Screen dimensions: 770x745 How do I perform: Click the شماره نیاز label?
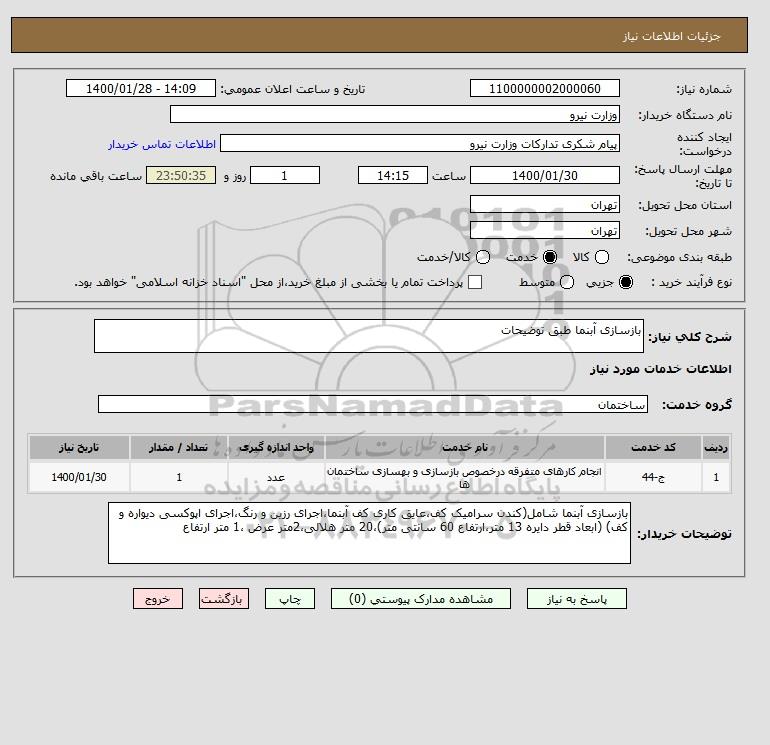click(704, 89)
